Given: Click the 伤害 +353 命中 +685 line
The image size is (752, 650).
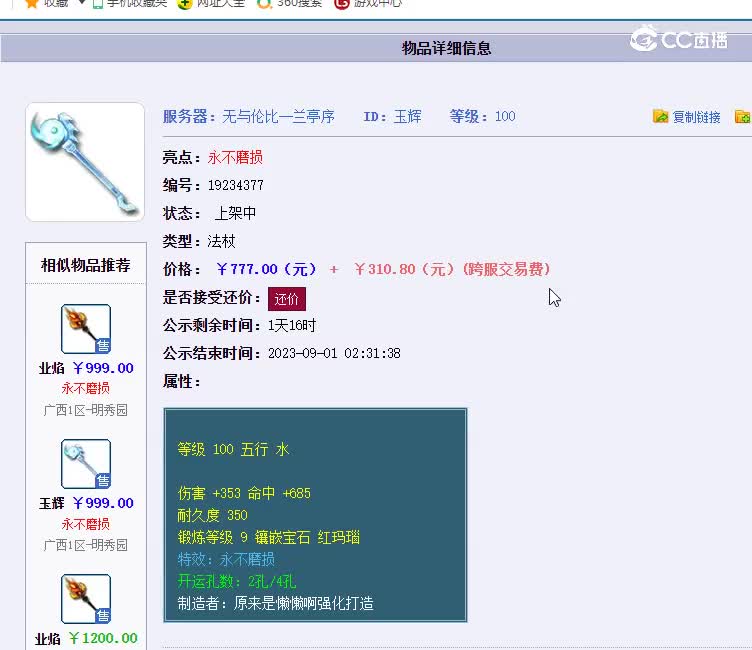Looking at the screenshot, I should tap(244, 493).
